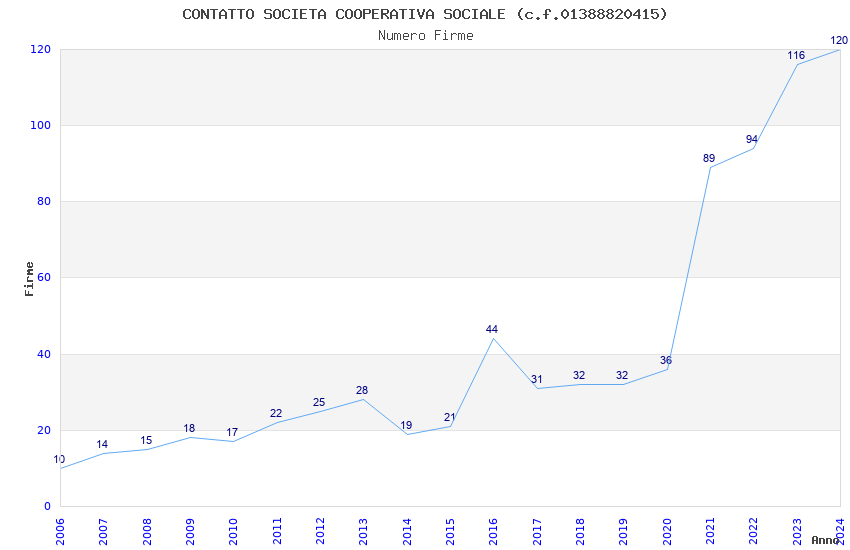Click the x-axis year 2022
This screenshot has width=850, height=550.
click(x=754, y=531)
